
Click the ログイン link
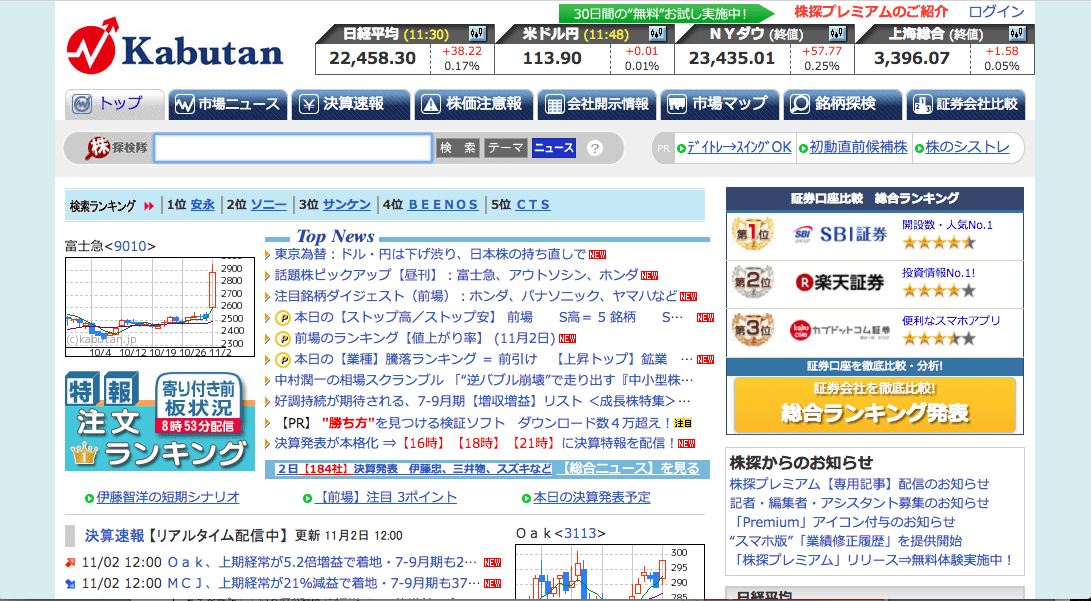(996, 12)
